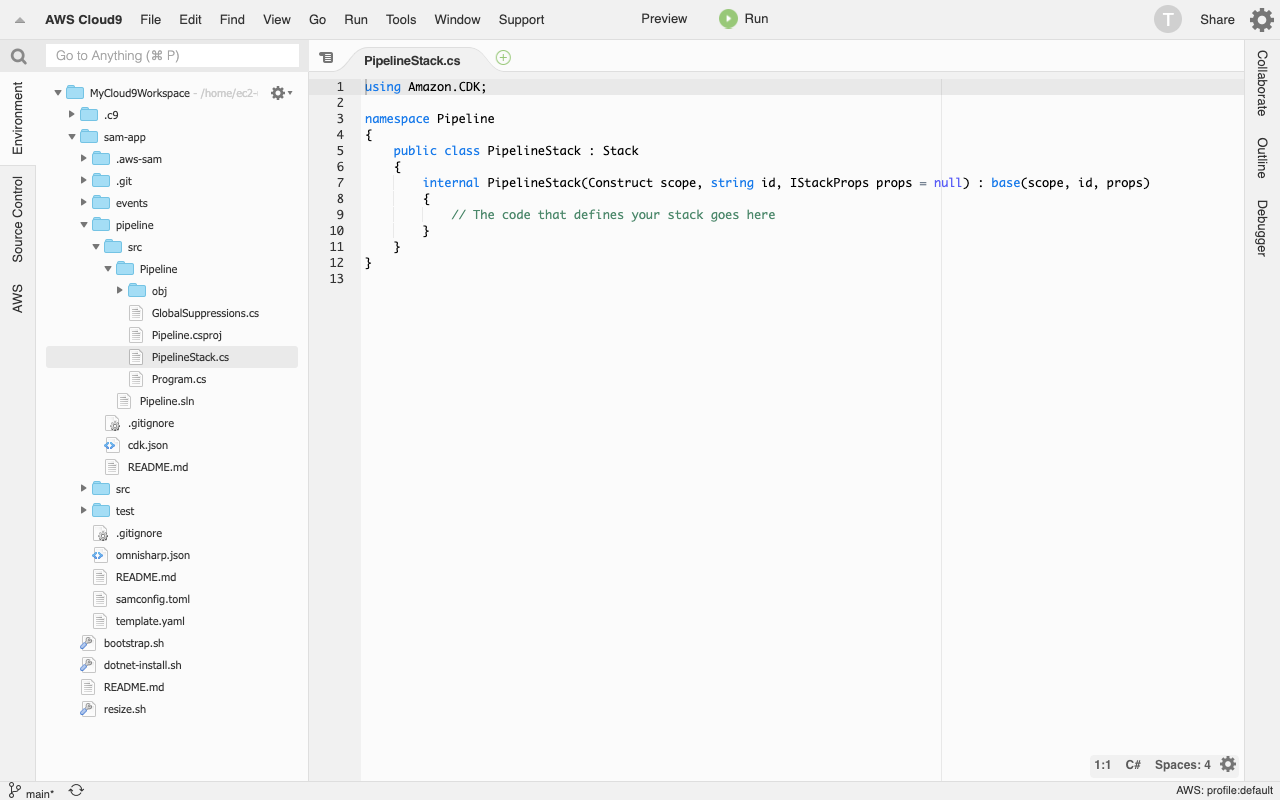Open samconfig.toml file

click(x=153, y=599)
